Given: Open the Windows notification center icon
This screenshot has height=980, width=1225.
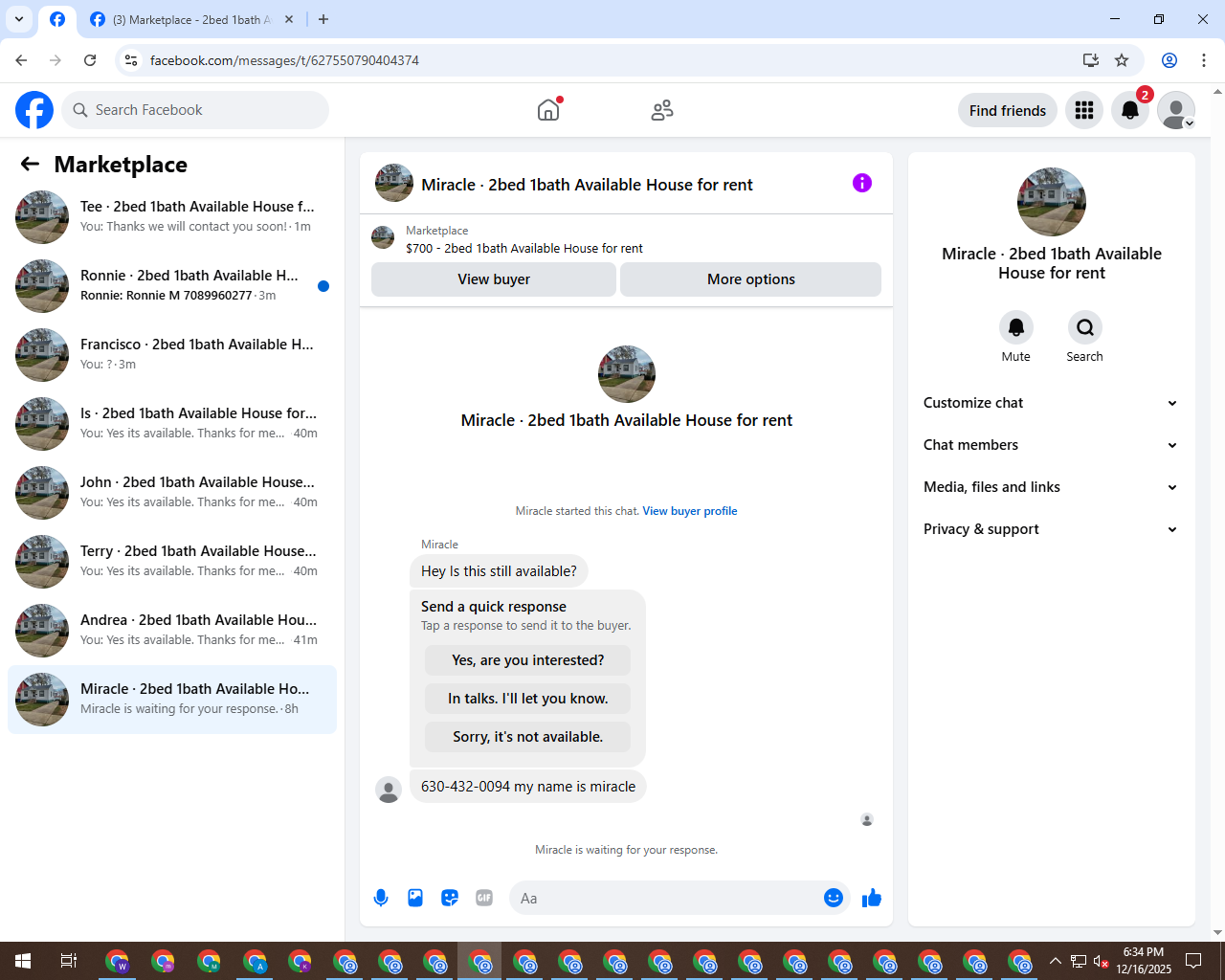Looking at the screenshot, I should point(1193,961).
